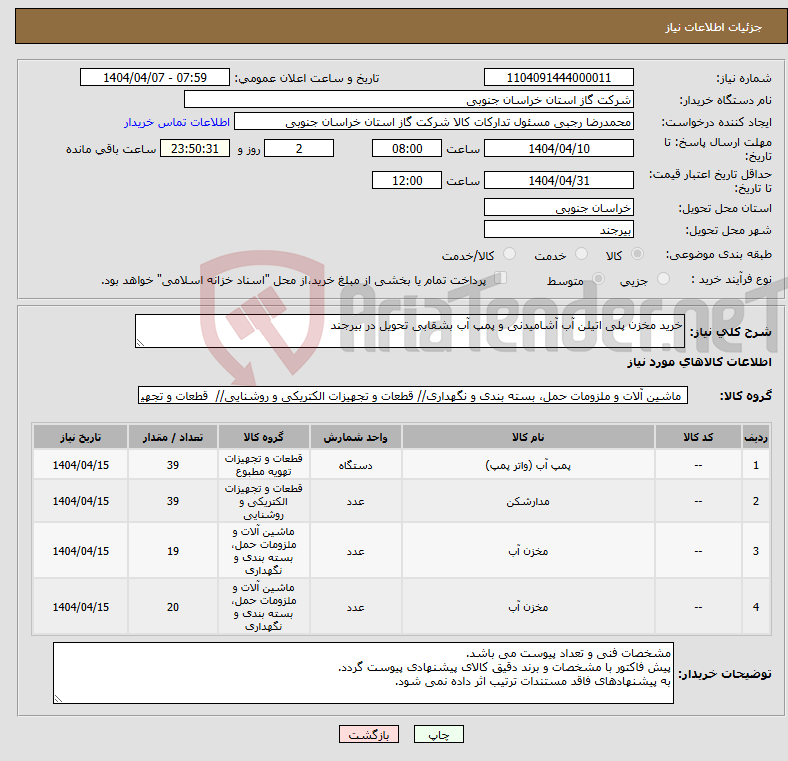Click the دستگاه unit cell

[355, 465]
